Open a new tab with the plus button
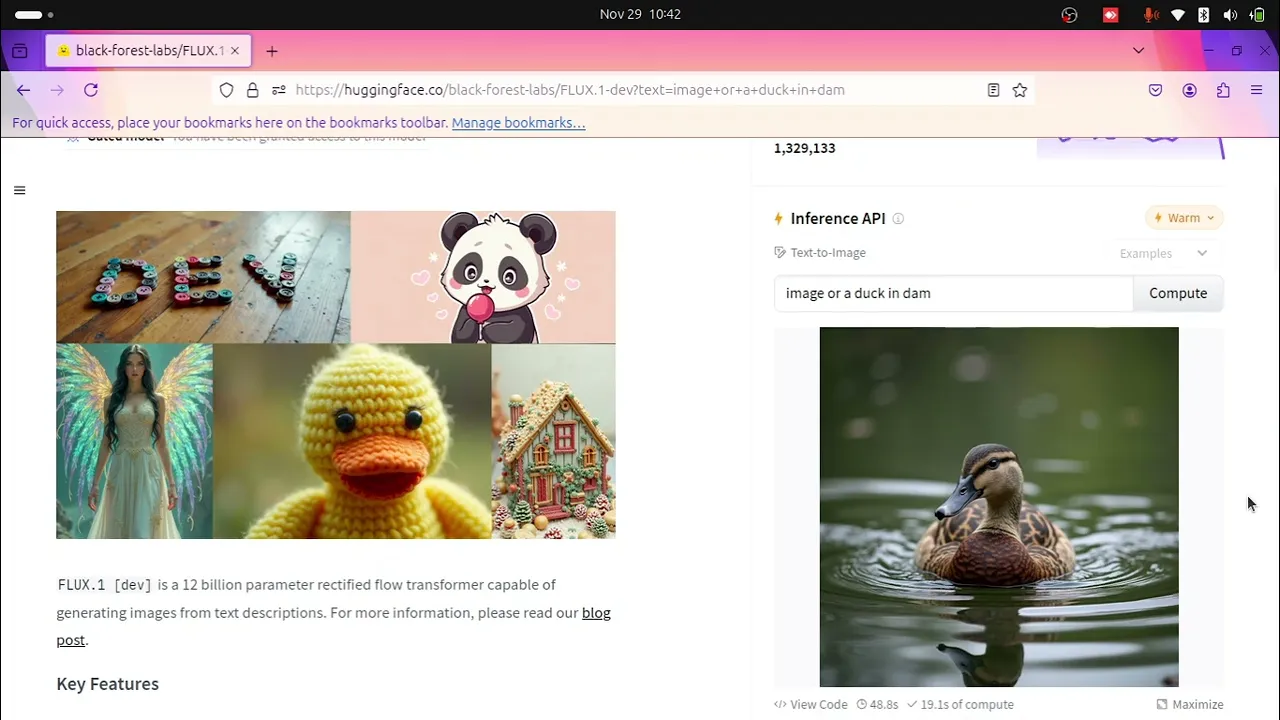Image resolution: width=1280 pixels, height=720 pixels. click(x=272, y=51)
